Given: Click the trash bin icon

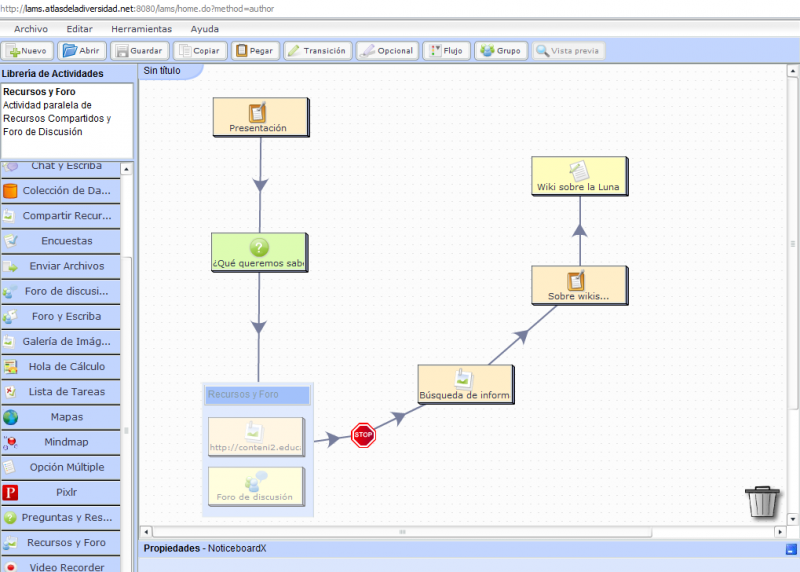Looking at the screenshot, I should [762, 502].
